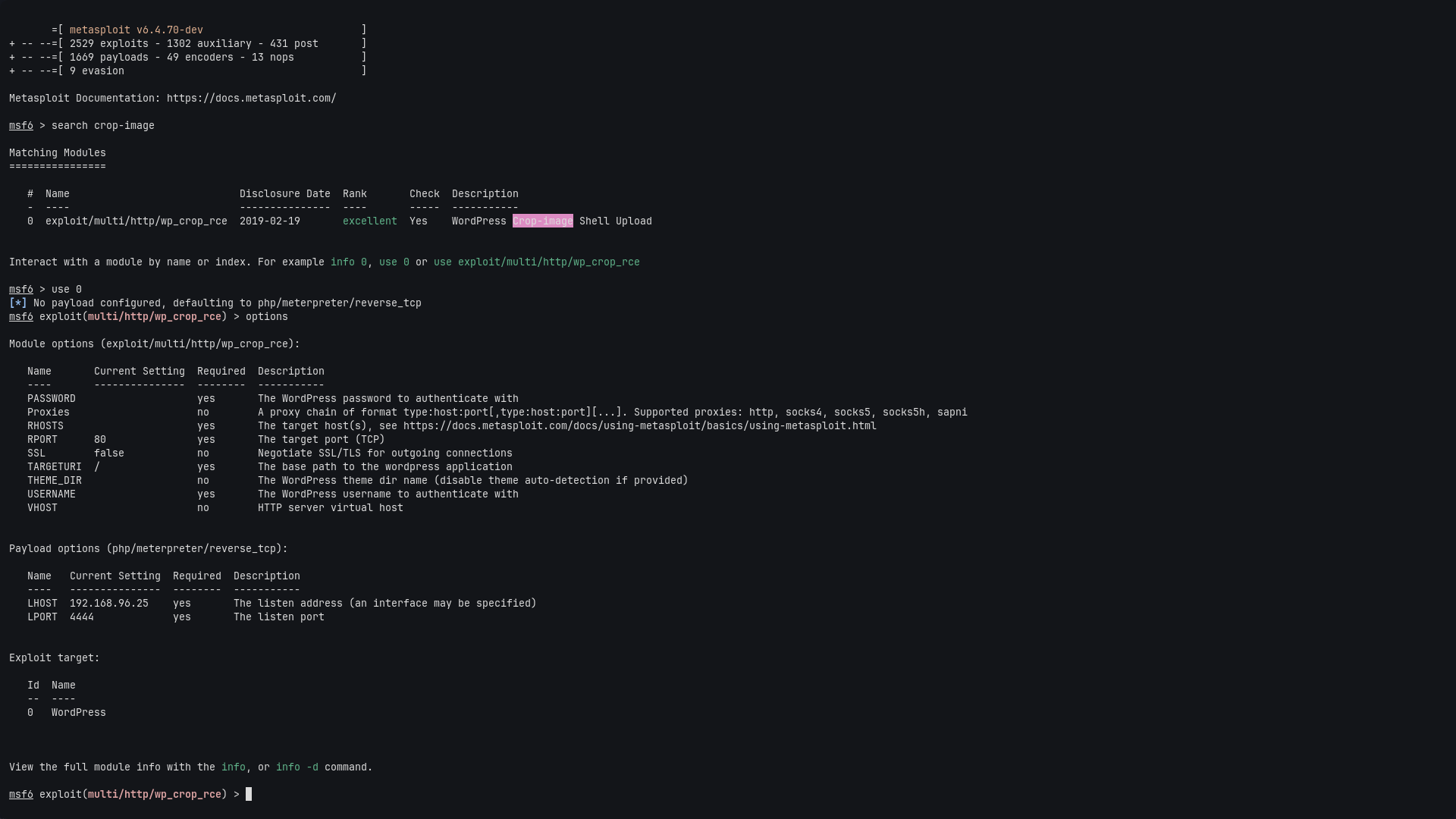This screenshot has height=819, width=1456.
Task: Click the 'metasploit v6.4.70-dev' version banner
Action: (136, 30)
